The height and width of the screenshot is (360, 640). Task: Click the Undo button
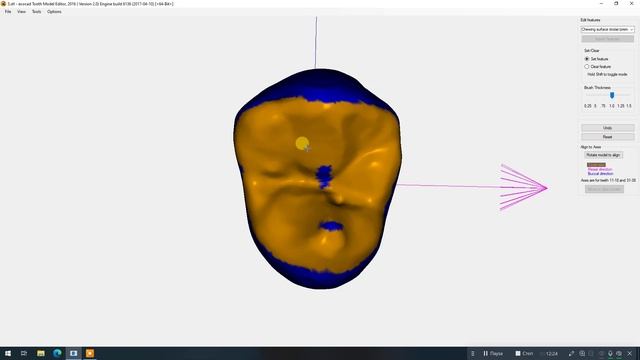[x=607, y=128]
